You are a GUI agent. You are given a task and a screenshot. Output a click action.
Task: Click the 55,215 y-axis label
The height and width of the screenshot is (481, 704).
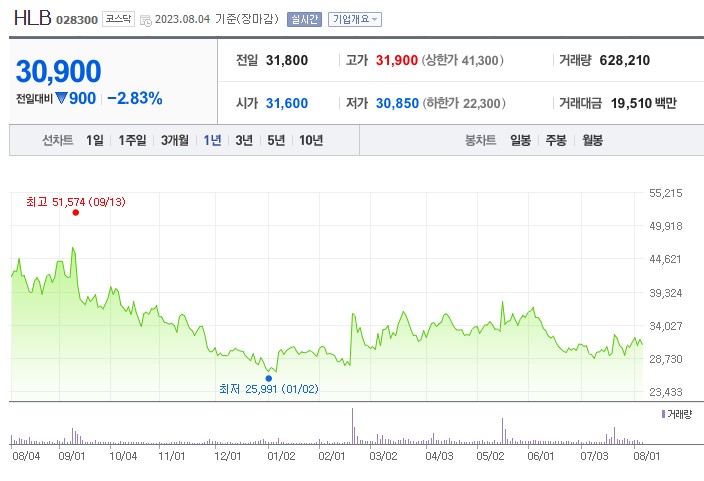click(x=665, y=193)
